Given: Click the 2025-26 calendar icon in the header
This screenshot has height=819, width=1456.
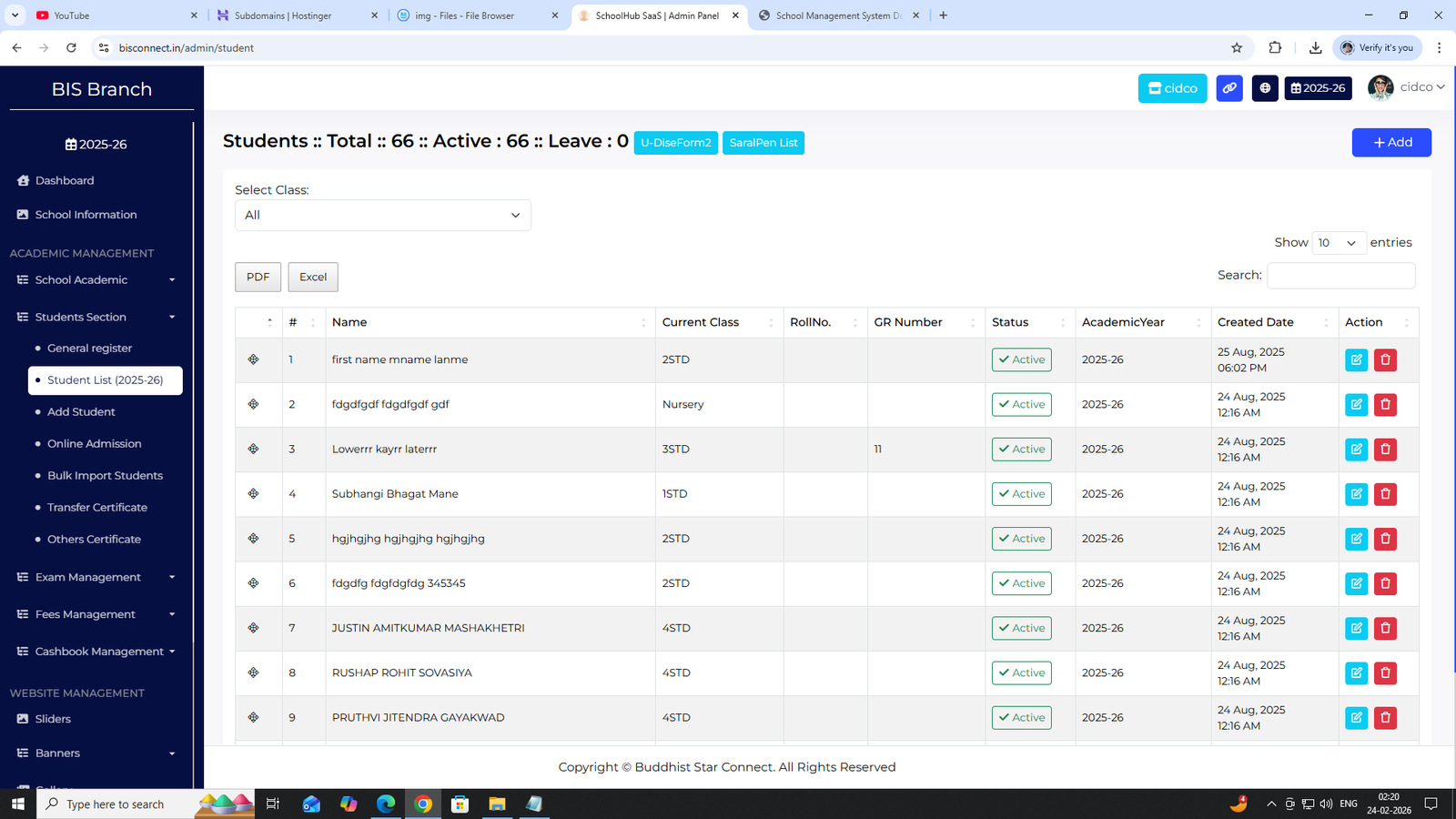Looking at the screenshot, I should [x=1318, y=88].
